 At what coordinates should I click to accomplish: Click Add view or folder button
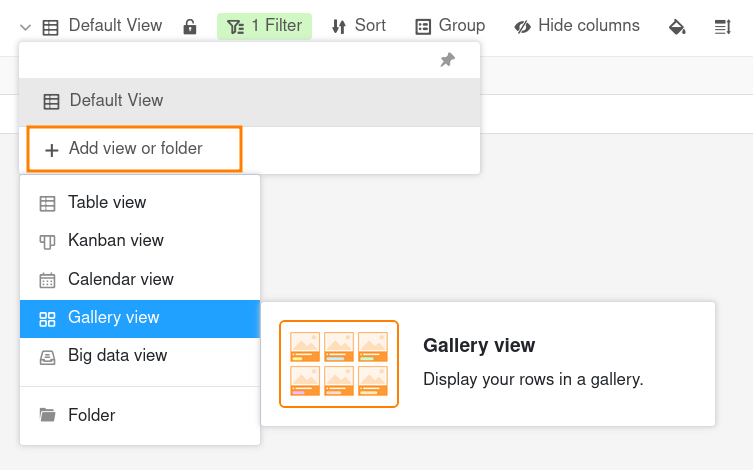tap(134, 149)
